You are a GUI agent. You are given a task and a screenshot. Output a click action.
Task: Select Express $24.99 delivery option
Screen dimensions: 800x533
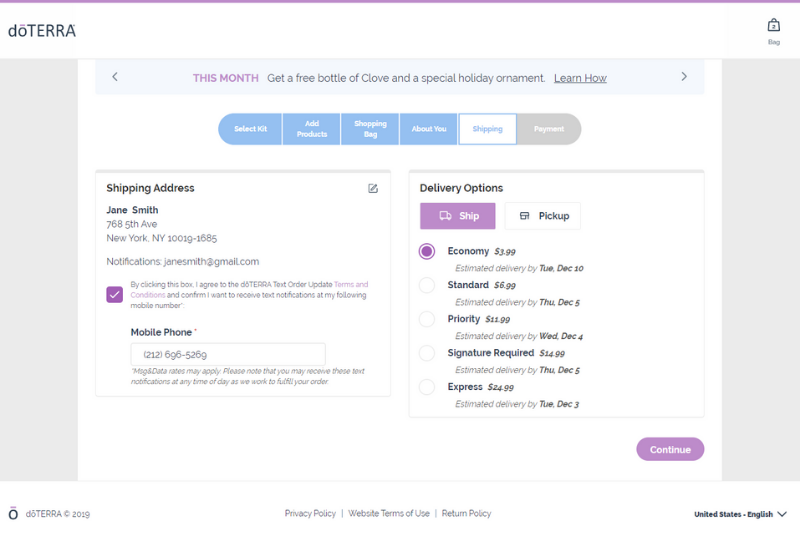pyautogui.click(x=427, y=387)
